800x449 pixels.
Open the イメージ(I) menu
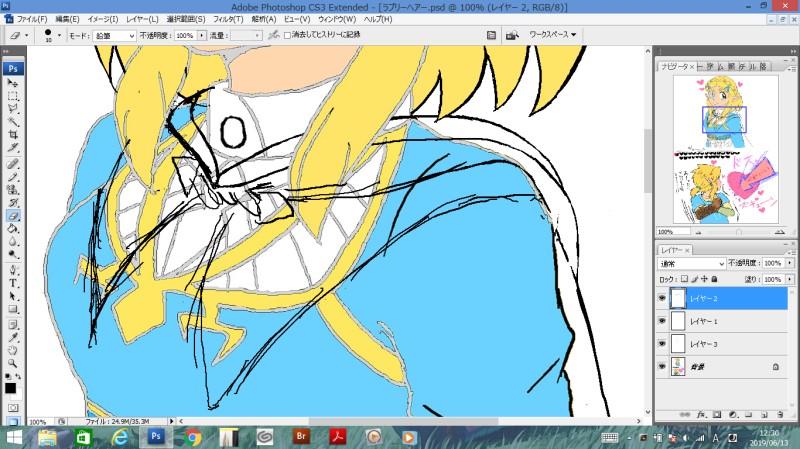(x=103, y=19)
